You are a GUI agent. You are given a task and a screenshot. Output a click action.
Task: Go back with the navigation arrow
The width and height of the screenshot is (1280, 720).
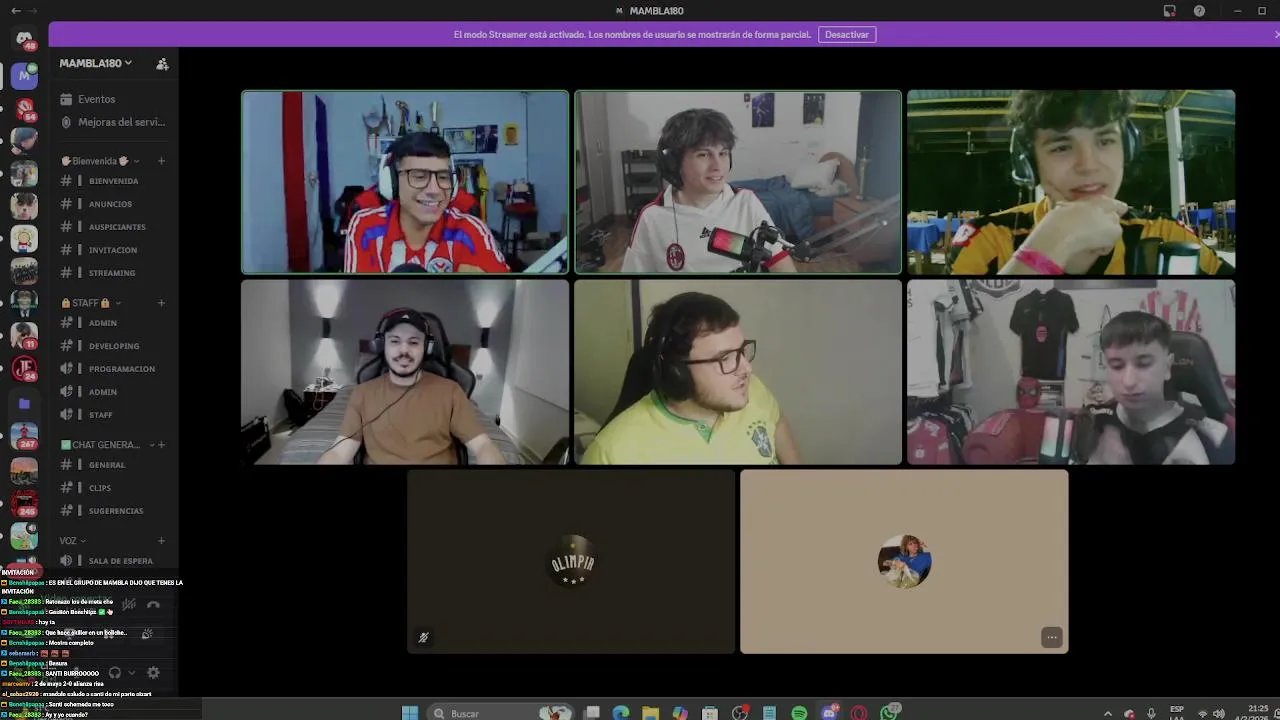point(15,10)
